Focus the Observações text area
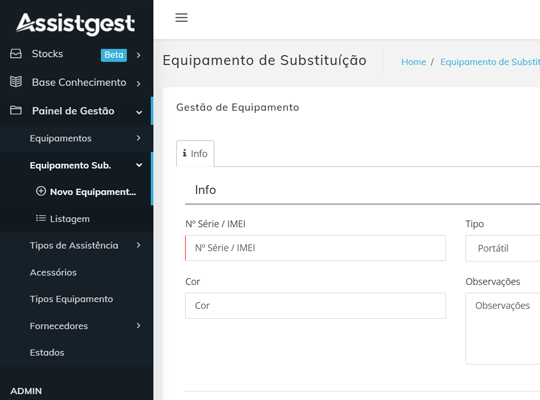The image size is (540, 400). click(x=502, y=329)
